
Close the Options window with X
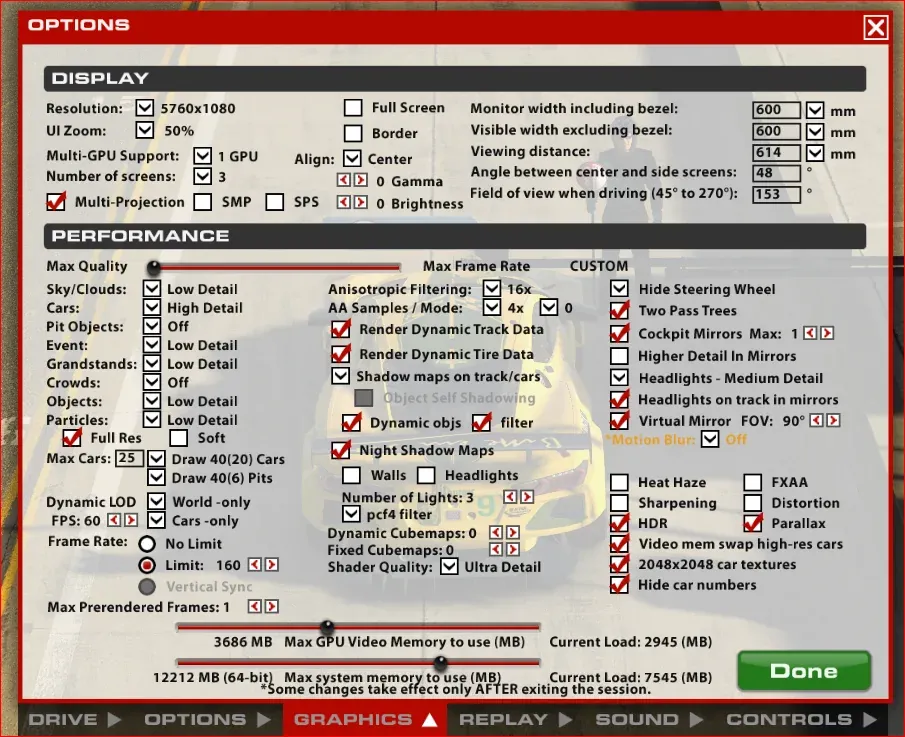(x=876, y=27)
